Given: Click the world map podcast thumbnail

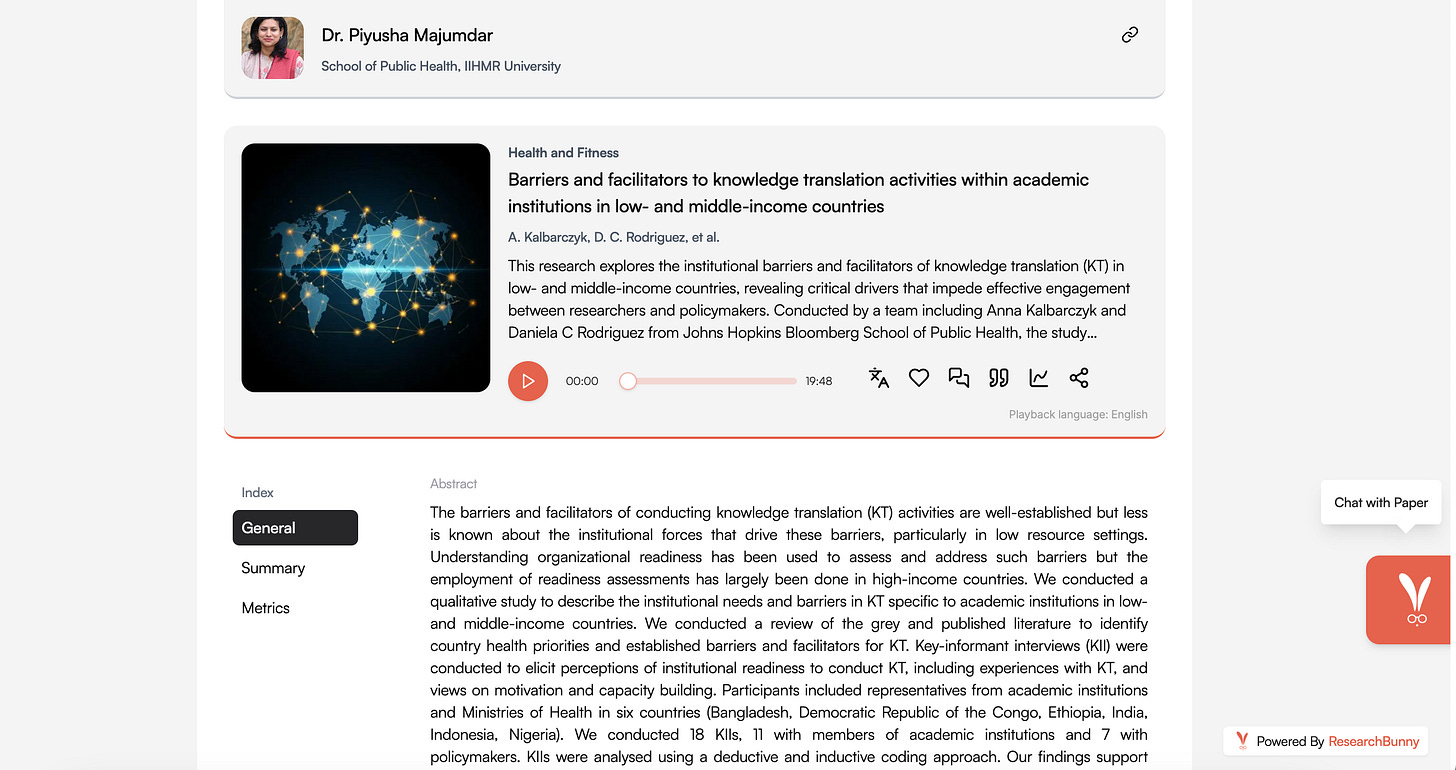Looking at the screenshot, I should pyautogui.click(x=366, y=268).
